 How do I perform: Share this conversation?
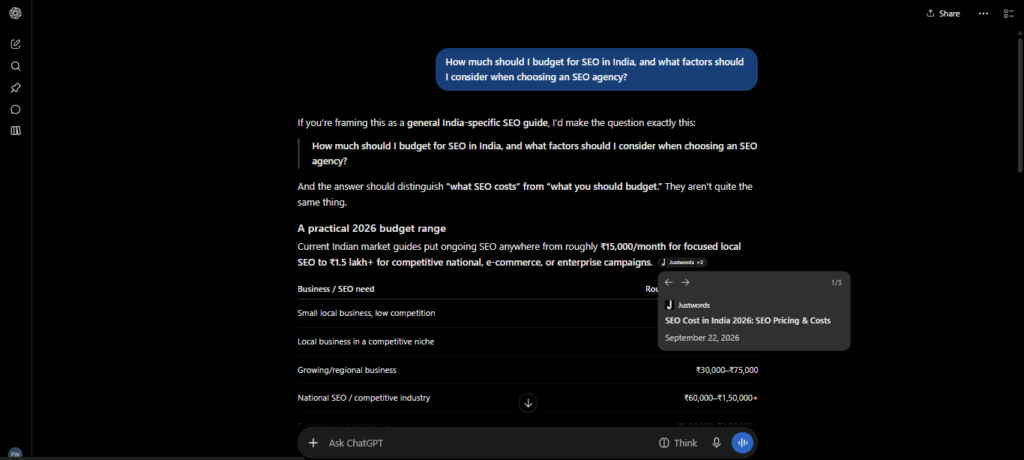click(943, 14)
